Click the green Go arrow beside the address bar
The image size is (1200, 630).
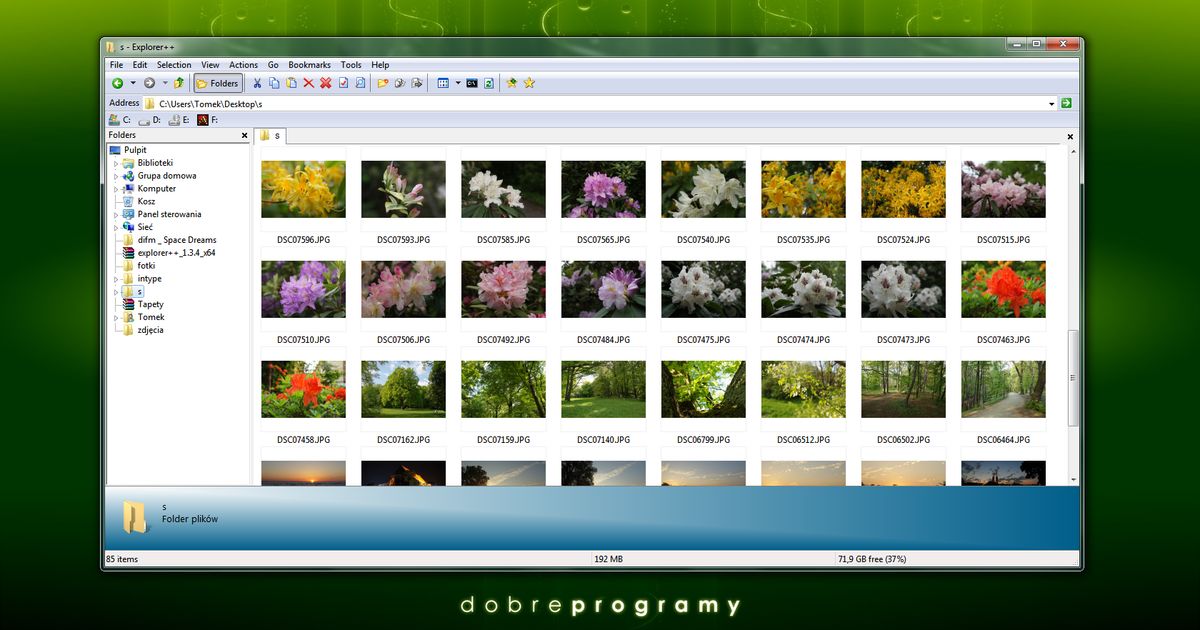(x=1066, y=103)
